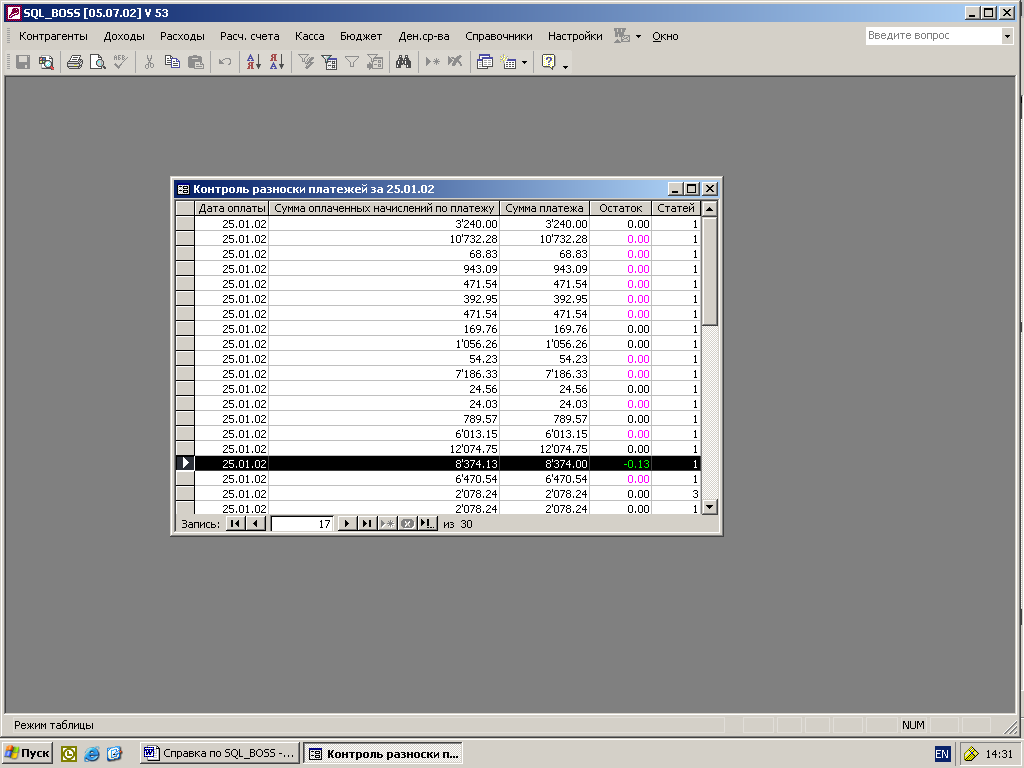Open Print Preview from the toolbar

tap(97, 62)
